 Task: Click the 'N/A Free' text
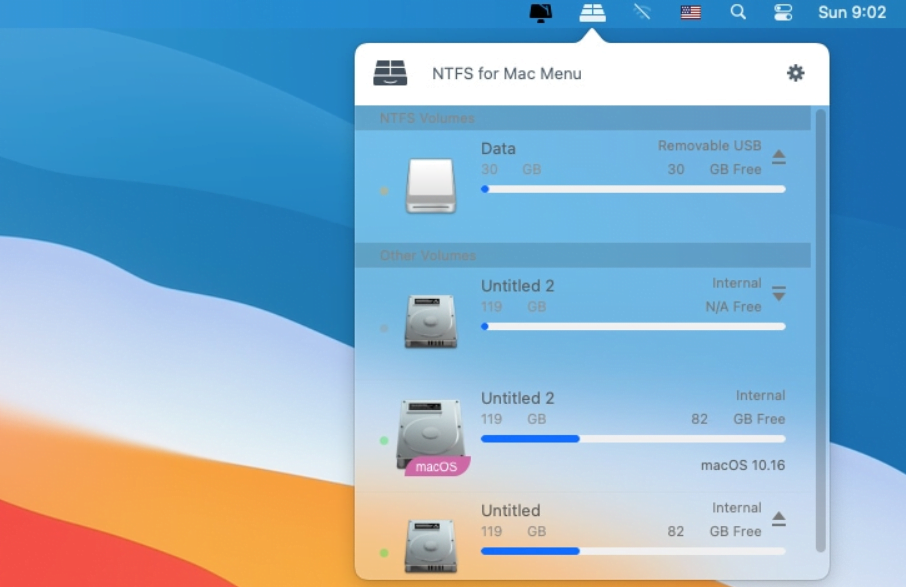coord(733,307)
